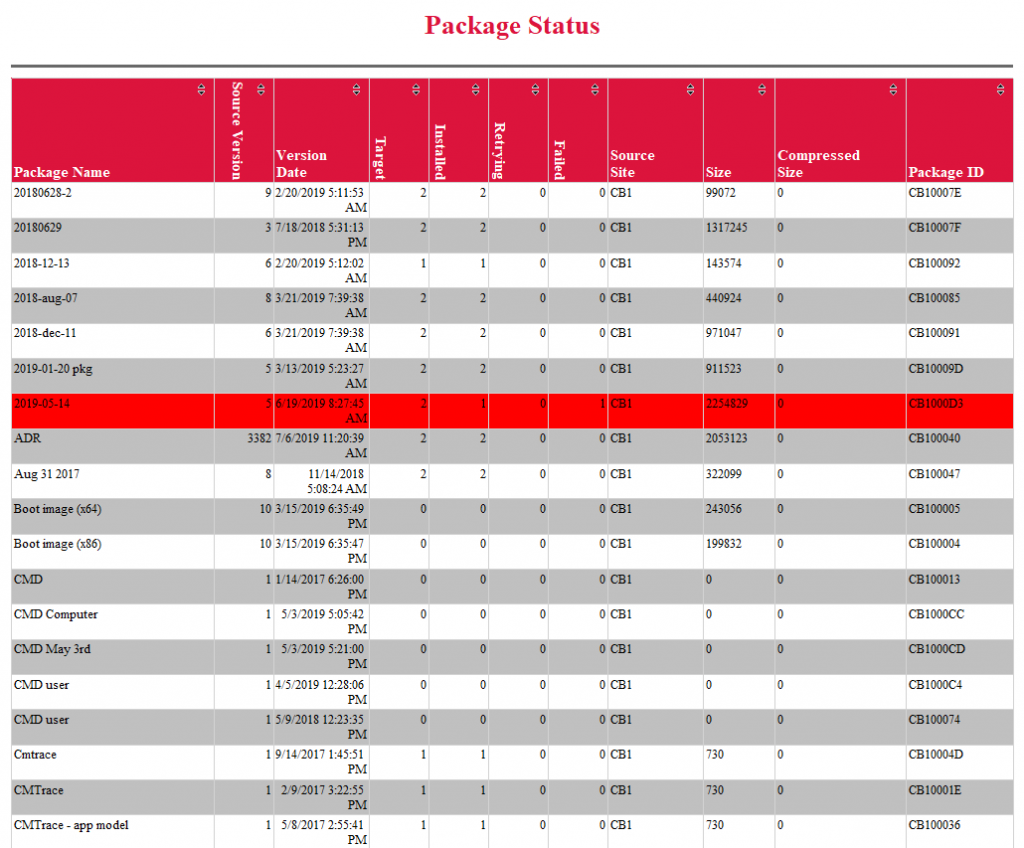Click package ID CB1000D3 in red row
1024x848 pixels.
point(936,403)
